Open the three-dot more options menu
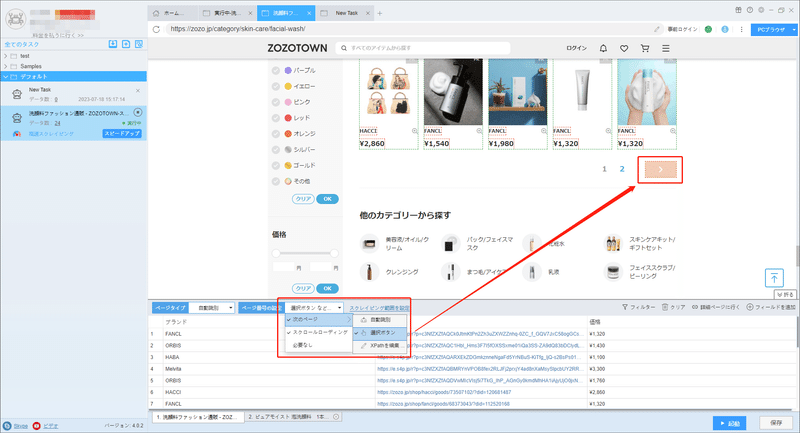Viewport: 800px width, 433px height. tap(741, 29)
